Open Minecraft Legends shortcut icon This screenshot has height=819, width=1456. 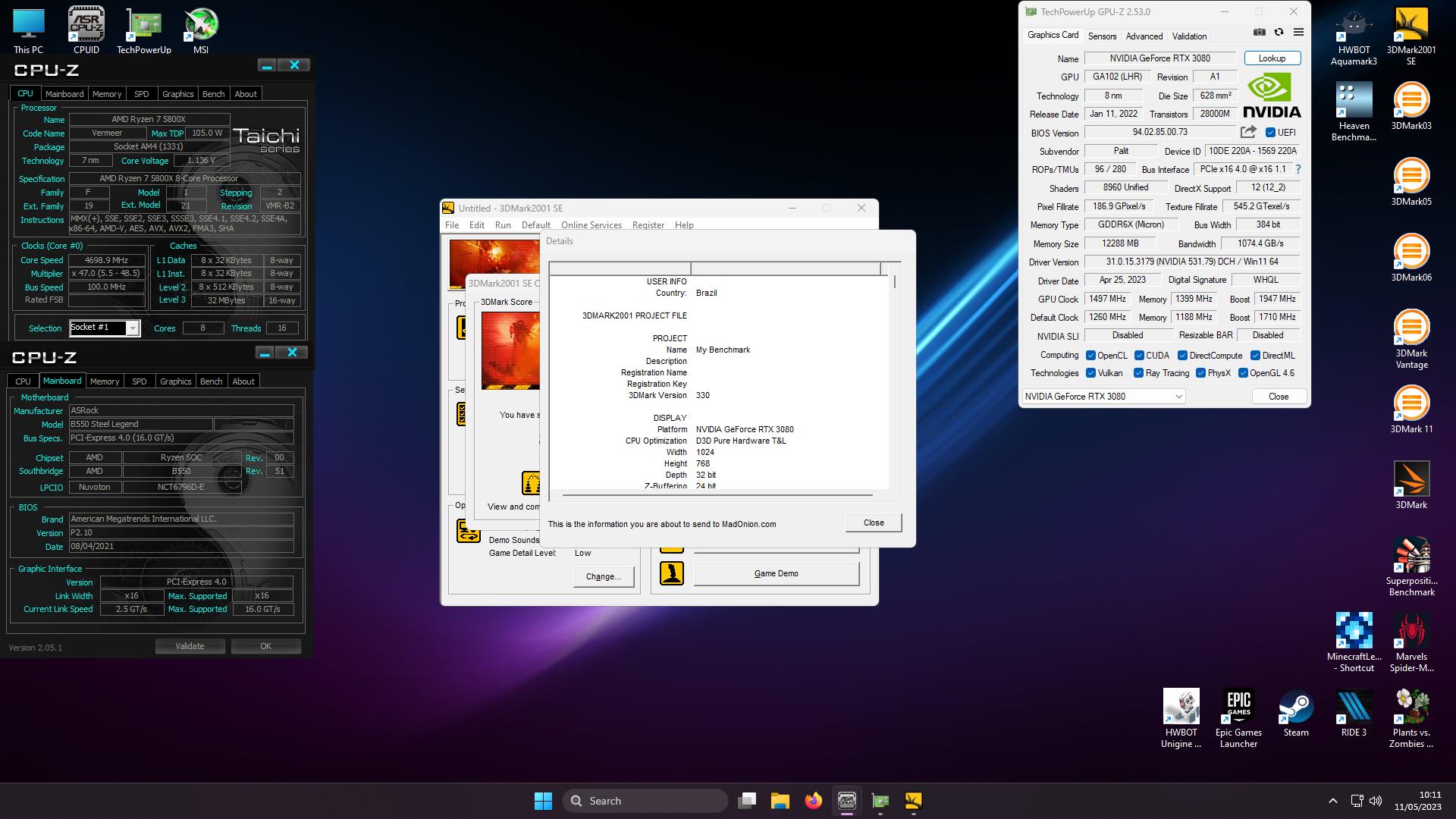[x=1354, y=642]
